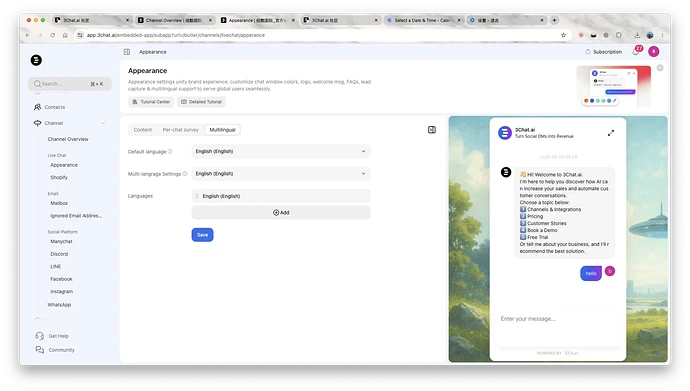Open Ignored Email Addresses item
This screenshot has width=690, height=391.
[x=76, y=216]
